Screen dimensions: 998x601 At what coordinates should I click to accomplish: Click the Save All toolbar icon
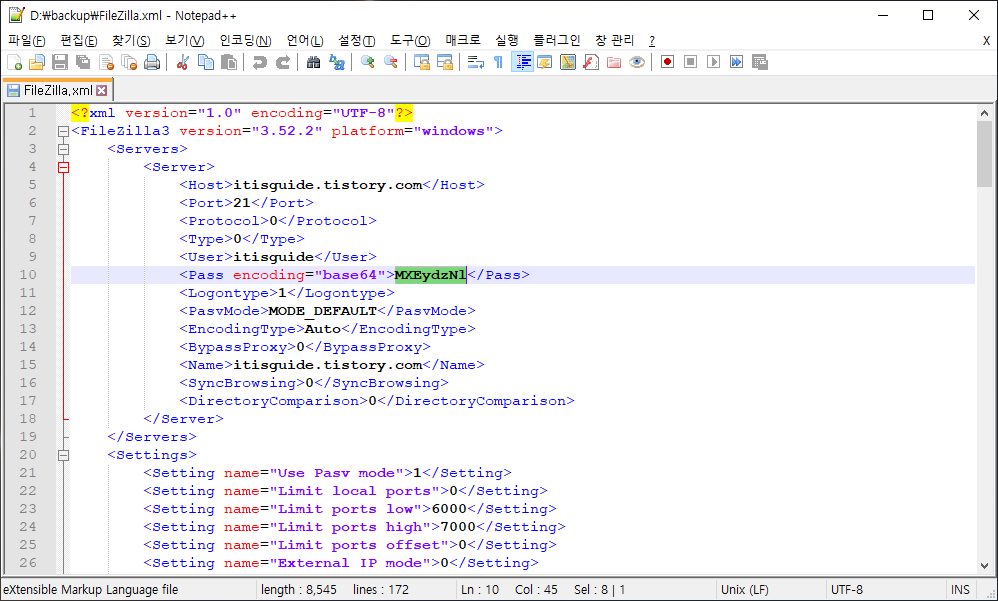83,62
